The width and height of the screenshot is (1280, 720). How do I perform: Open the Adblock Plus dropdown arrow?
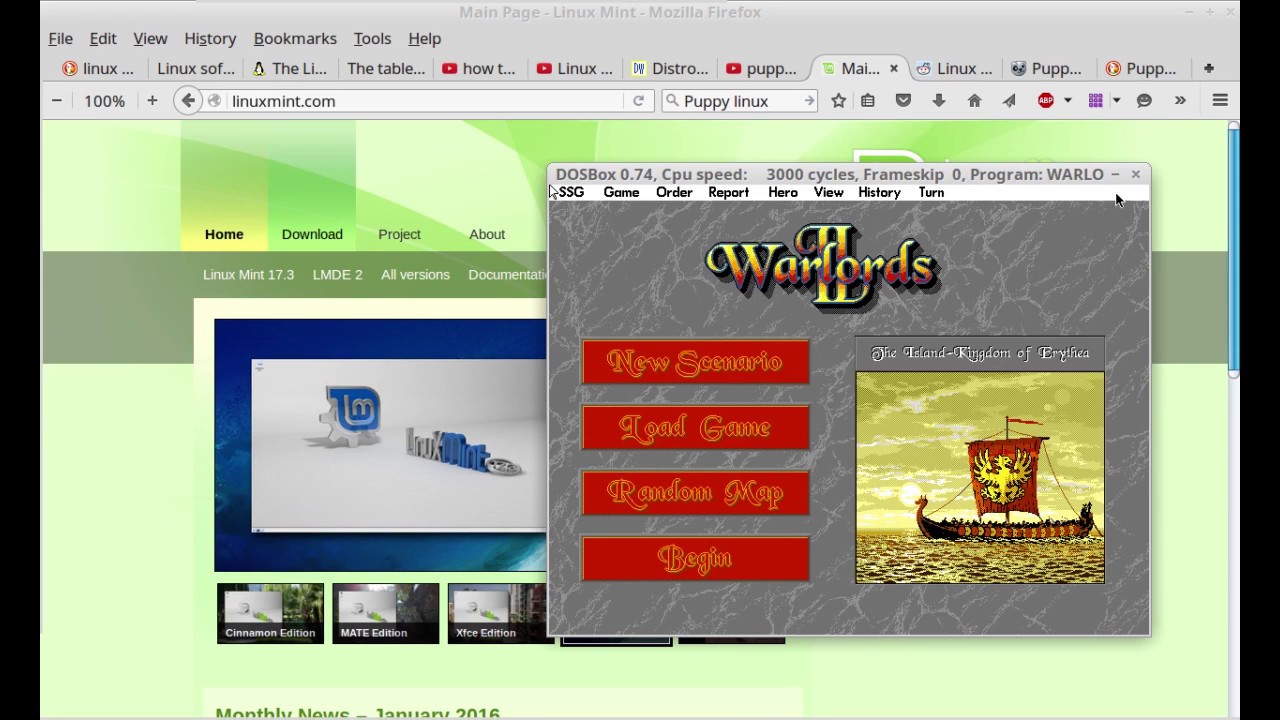[x=1067, y=100]
